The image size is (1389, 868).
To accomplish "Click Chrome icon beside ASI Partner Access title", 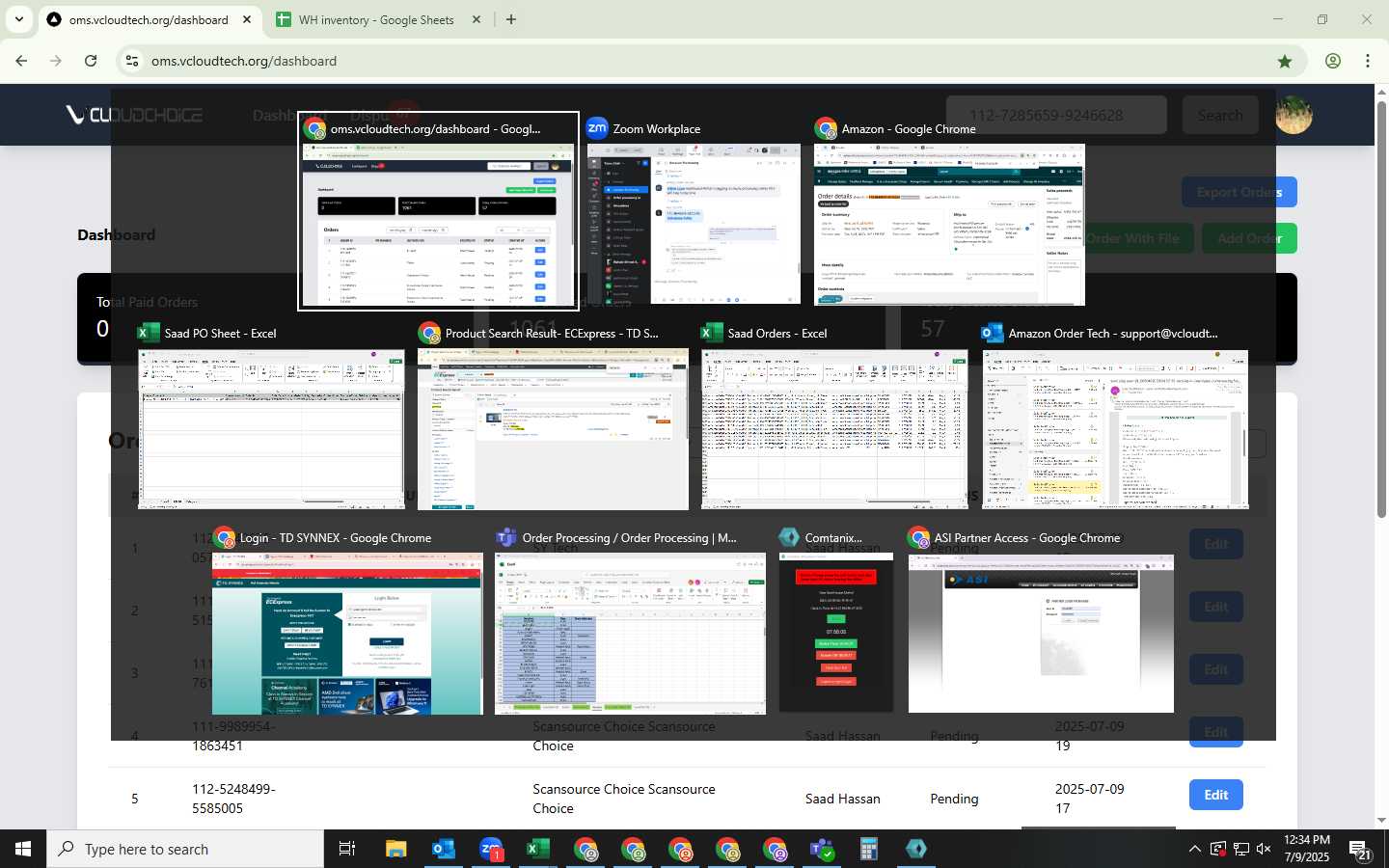I will 918,537.
